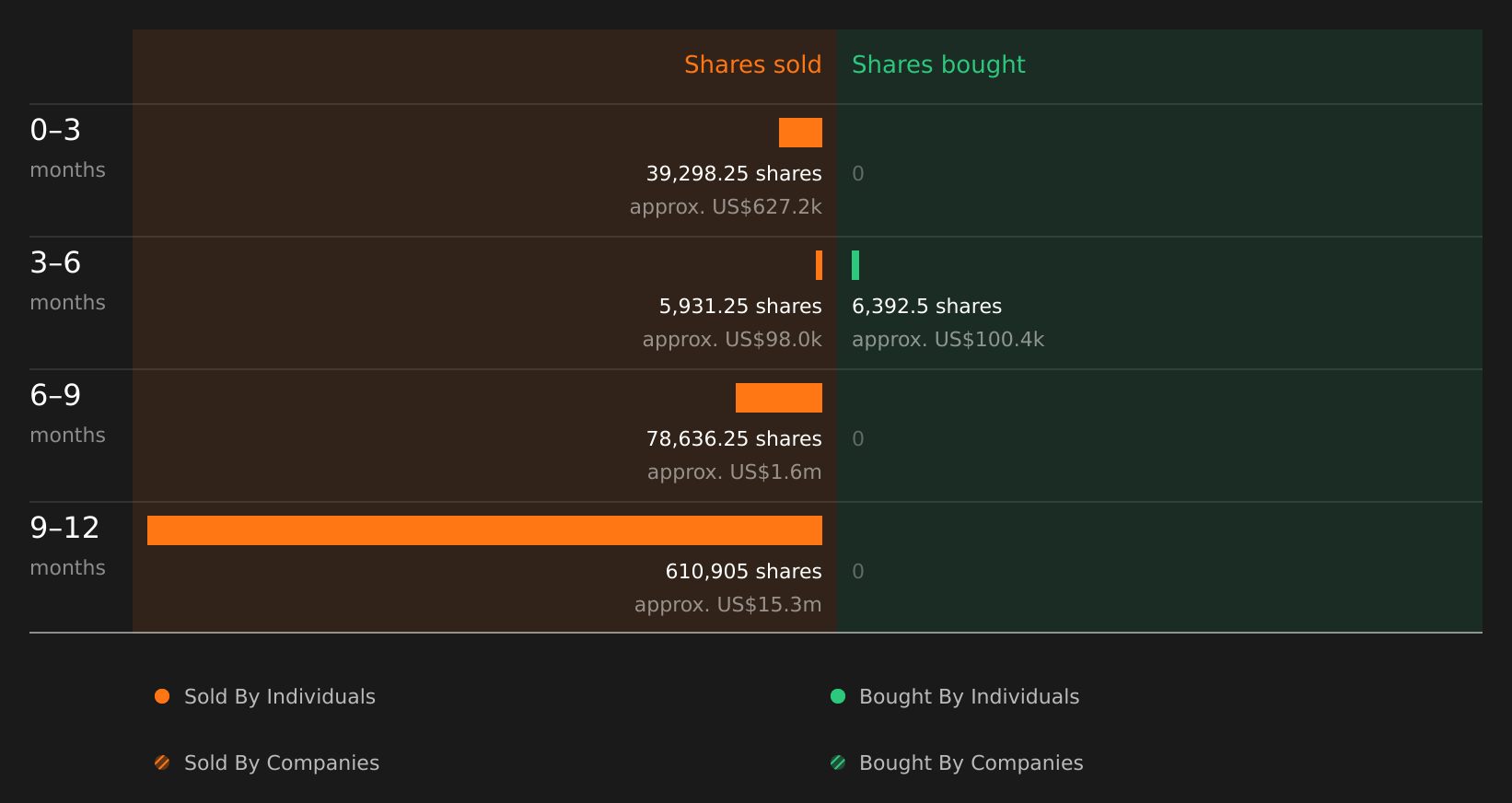1512x803 pixels.
Task: Click the 6–9 months row label
Action: [x=67, y=414]
